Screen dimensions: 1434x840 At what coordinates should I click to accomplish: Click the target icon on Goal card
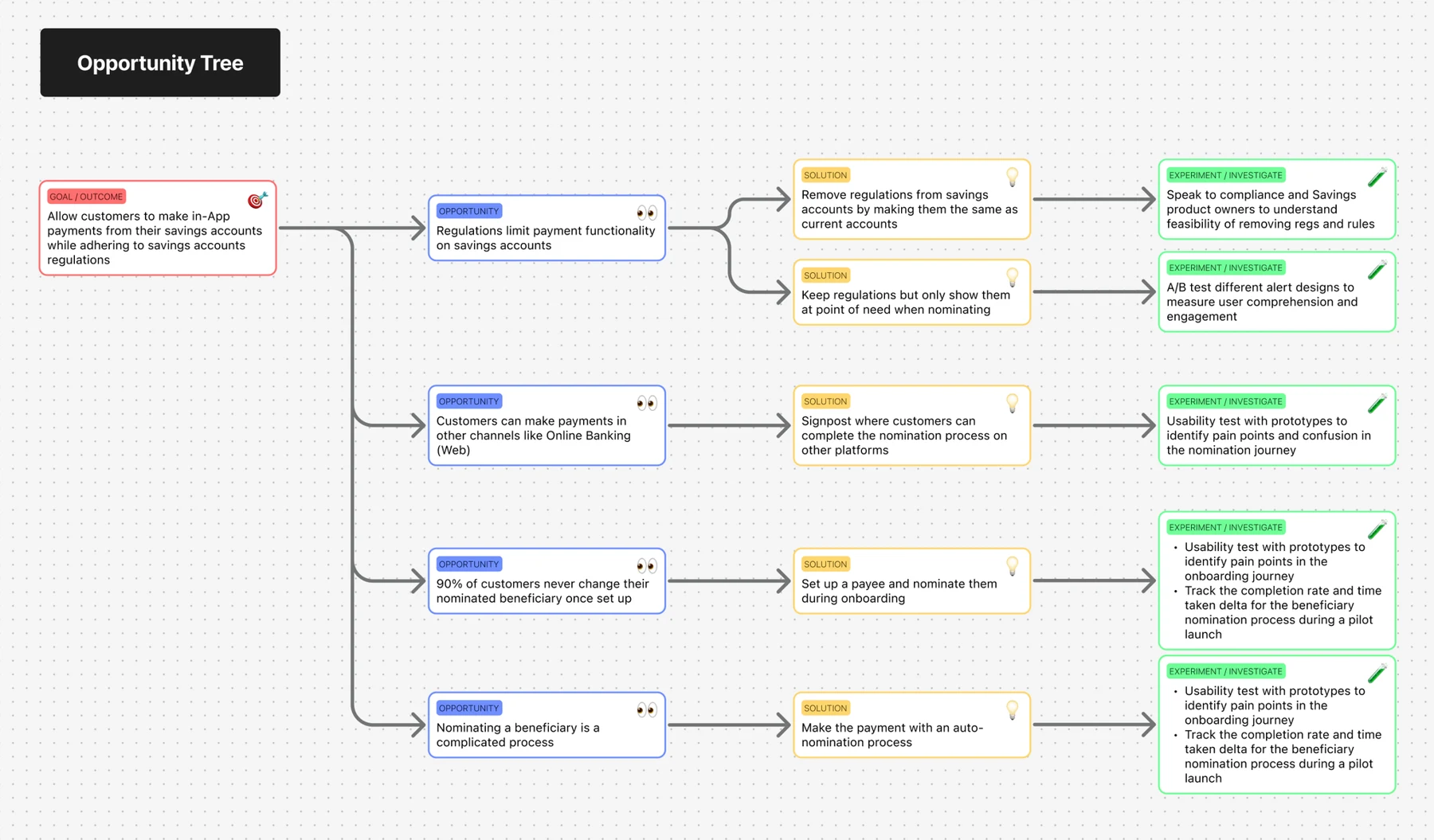click(257, 200)
